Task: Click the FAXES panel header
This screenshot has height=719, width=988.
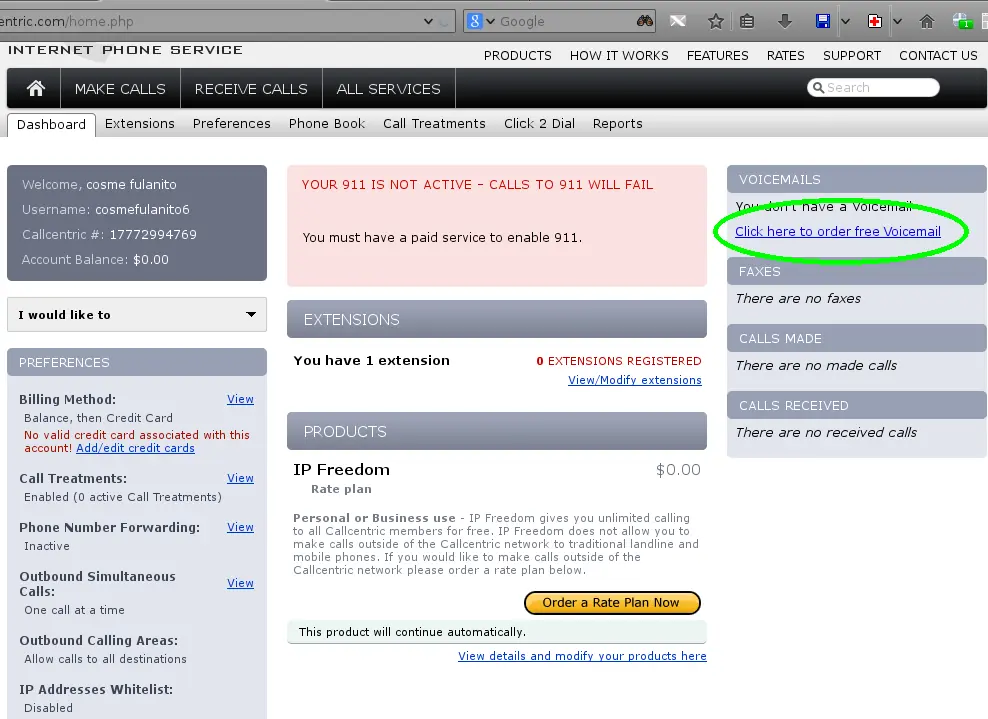Action: click(x=856, y=271)
